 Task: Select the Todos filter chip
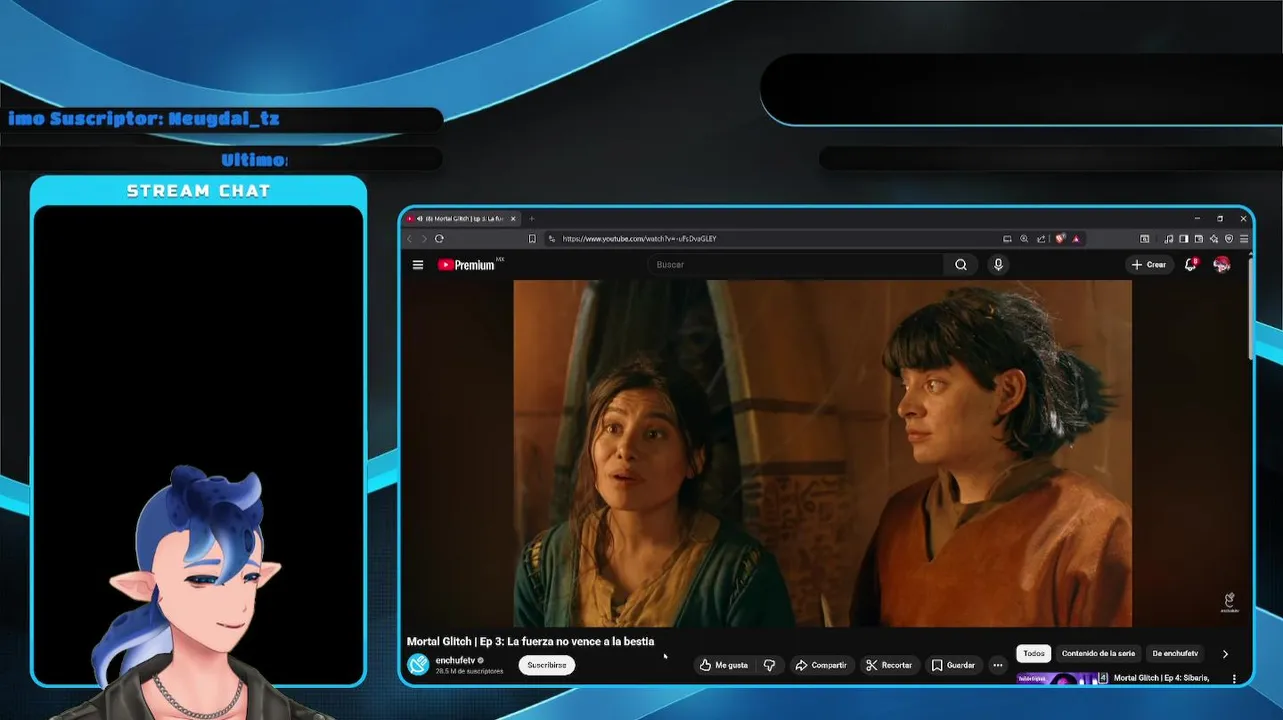[x=1034, y=654]
